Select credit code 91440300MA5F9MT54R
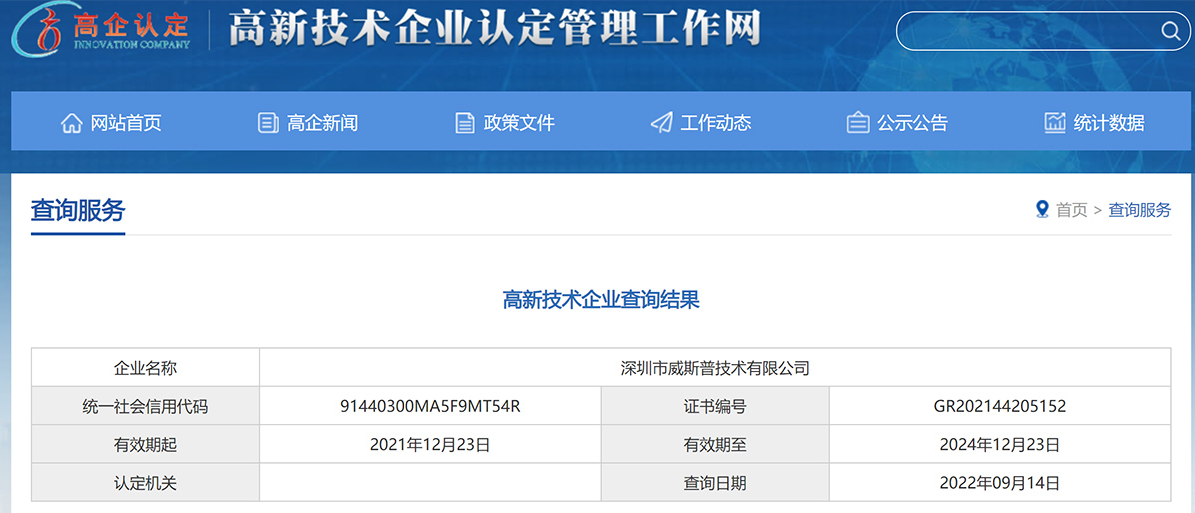The width and height of the screenshot is (1195, 513). coord(430,406)
